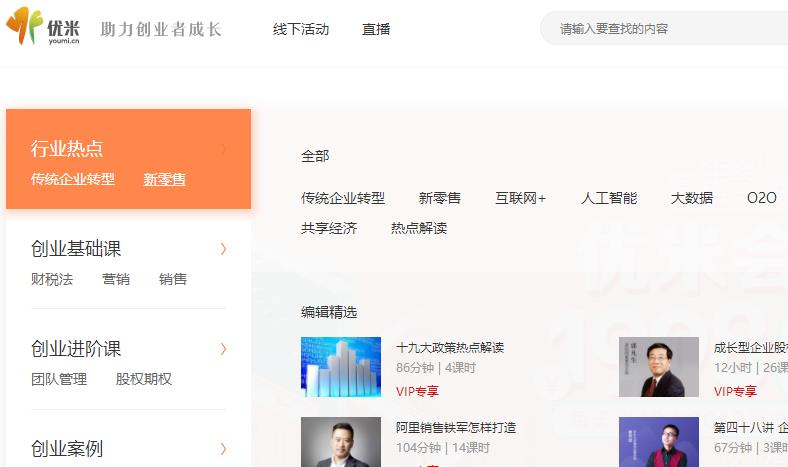Click the 86分钟 | 4课时 duration text

click(x=436, y=367)
